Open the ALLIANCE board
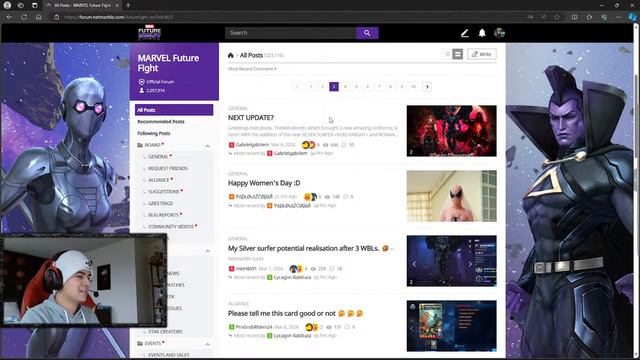The width and height of the screenshot is (640, 360). pos(159,180)
